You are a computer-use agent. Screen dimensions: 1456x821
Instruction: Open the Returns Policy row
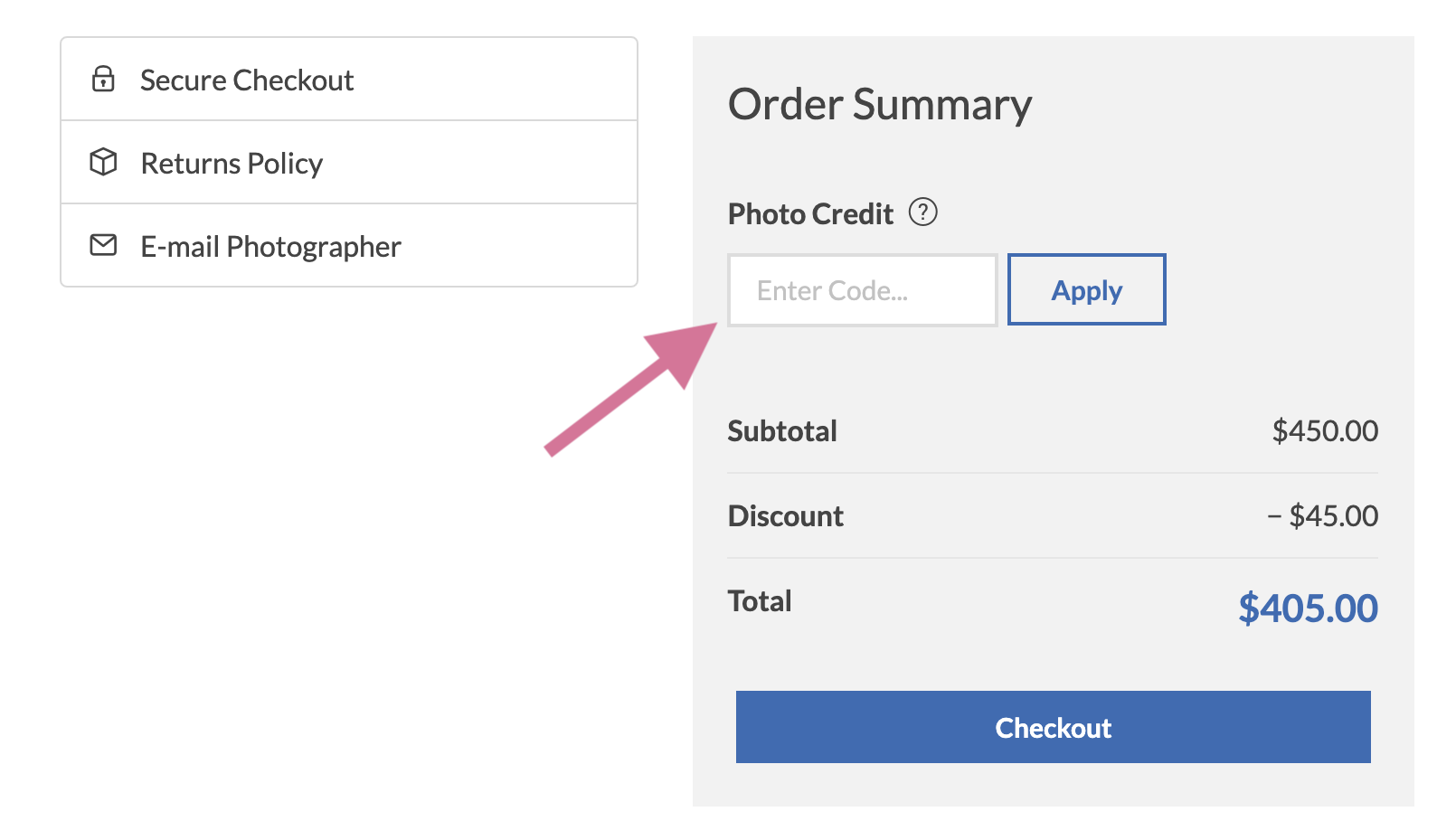(x=349, y=163)
